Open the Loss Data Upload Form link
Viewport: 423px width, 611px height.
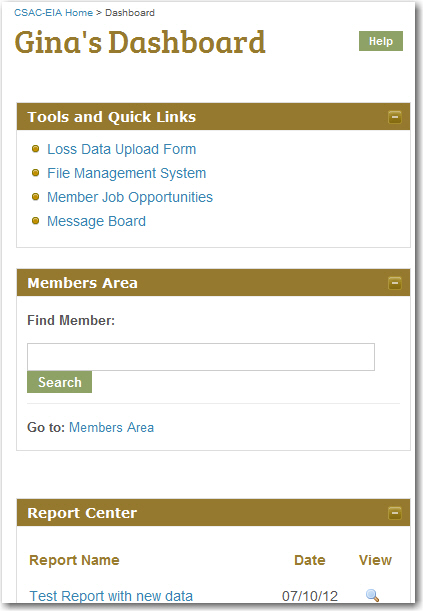pyautogui.click(x=122, y=149)
